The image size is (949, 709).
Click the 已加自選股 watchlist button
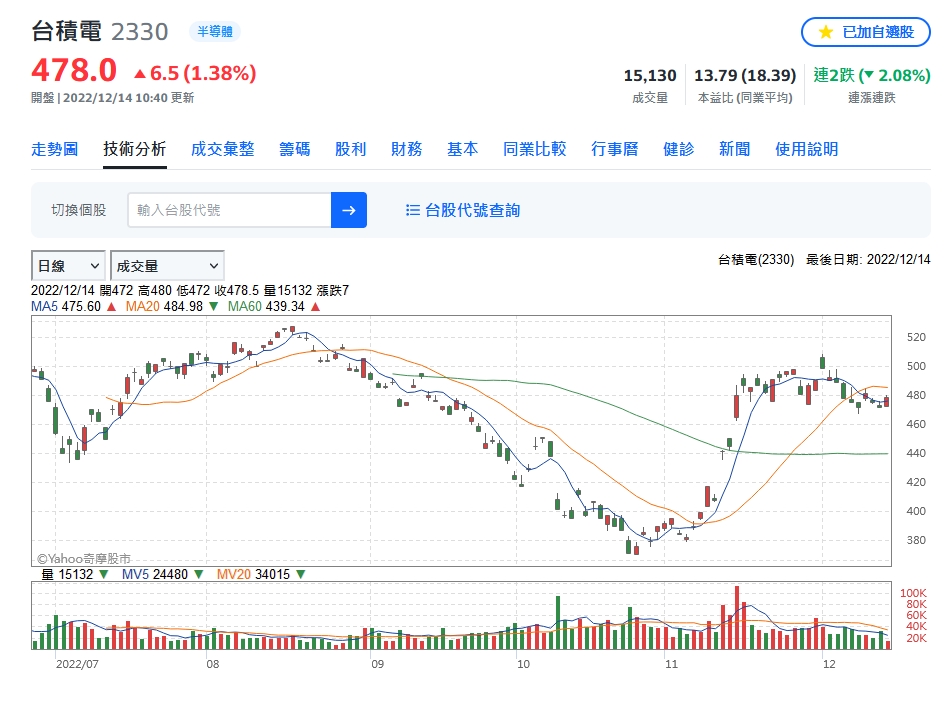pyautogui.click(x=865, y=32)
